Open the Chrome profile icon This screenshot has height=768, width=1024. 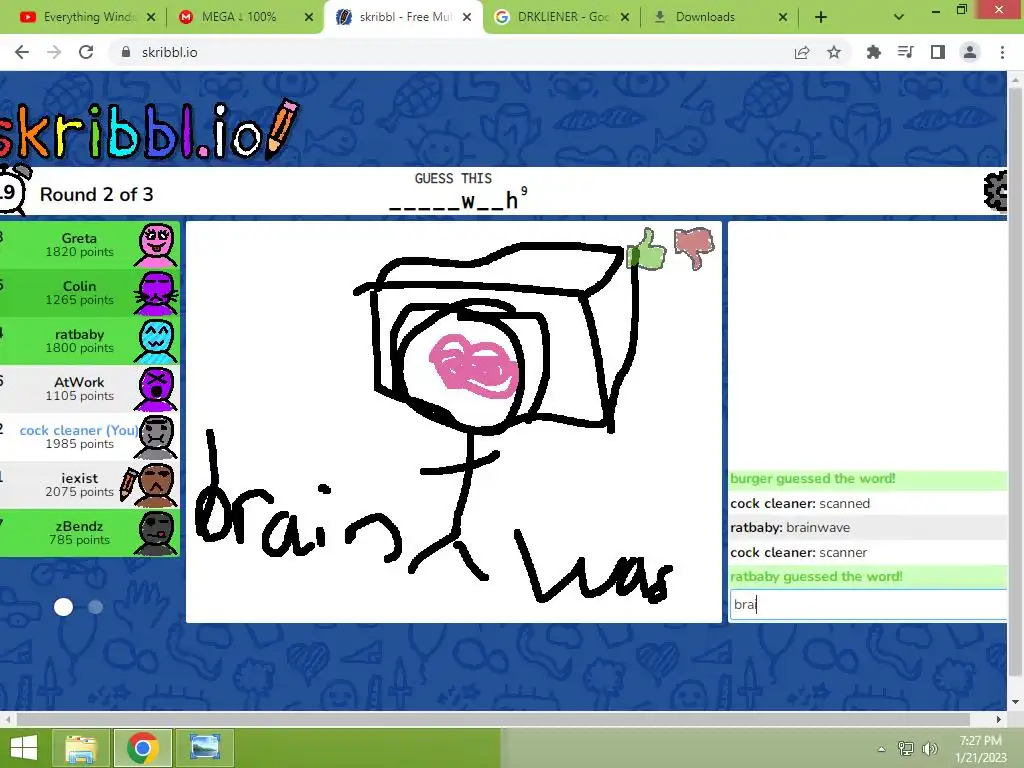pyautogui.click(x=970, y=52)
